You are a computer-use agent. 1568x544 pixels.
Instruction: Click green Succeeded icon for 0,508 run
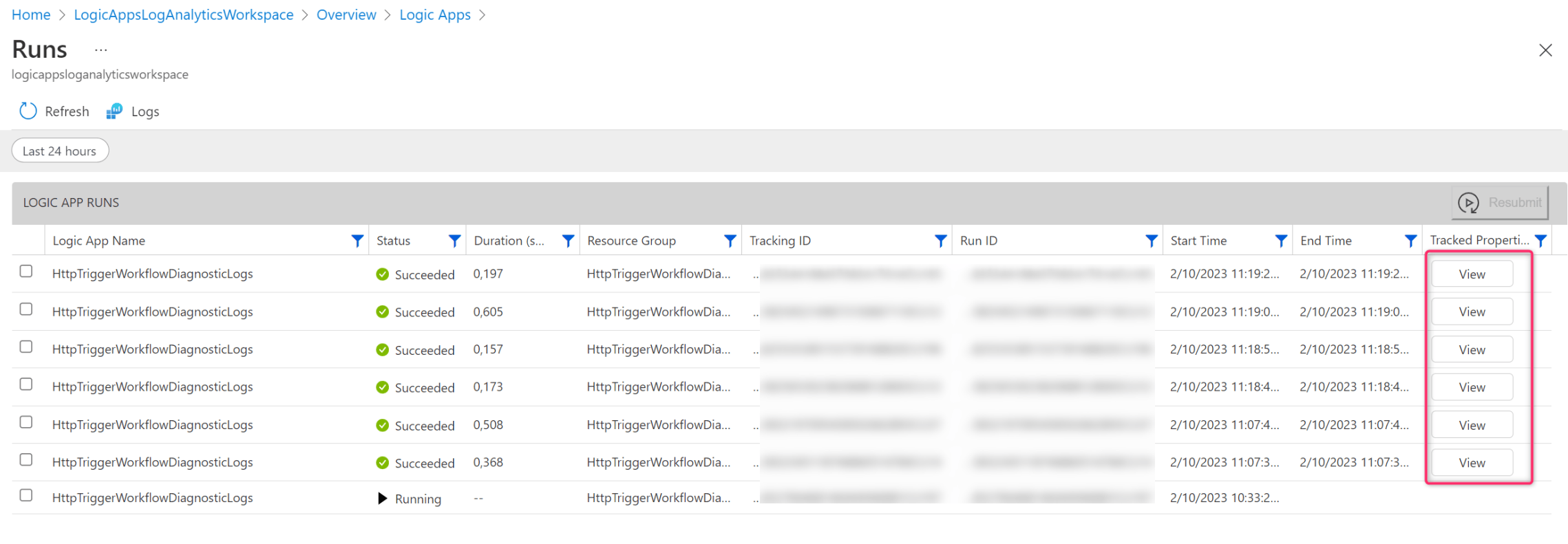pos(383,426)
